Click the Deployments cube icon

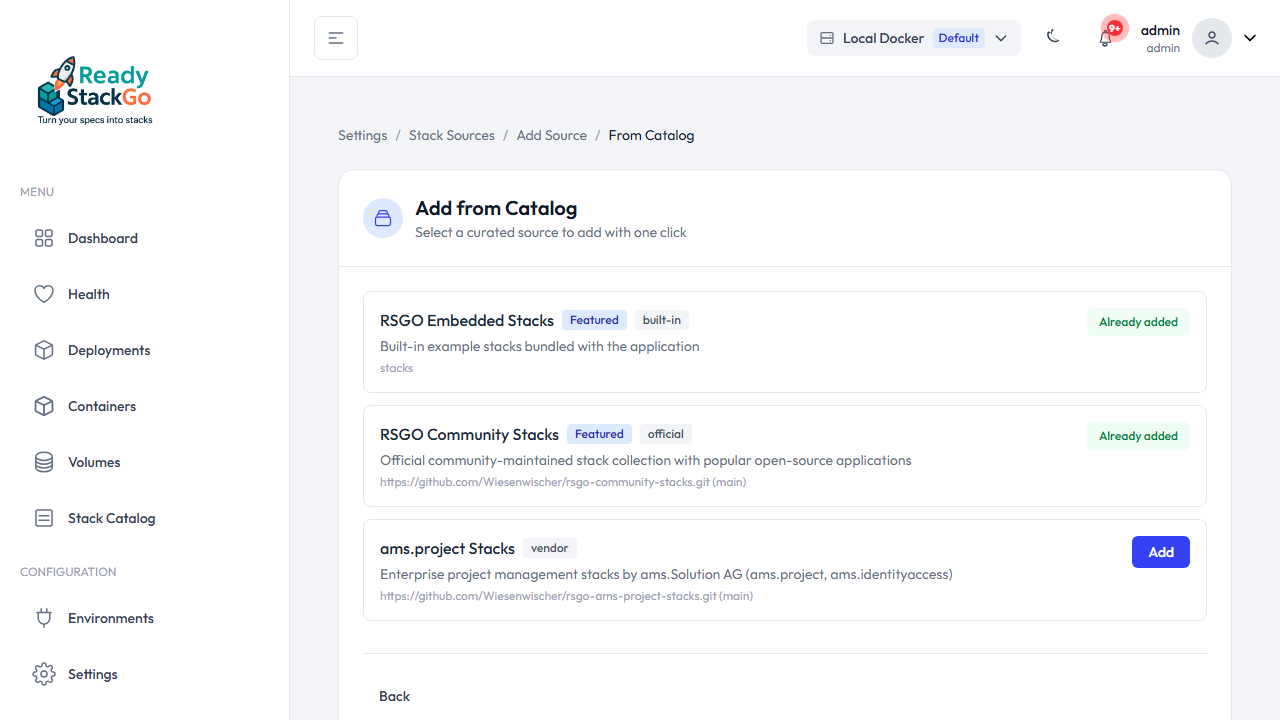point(44,350)
